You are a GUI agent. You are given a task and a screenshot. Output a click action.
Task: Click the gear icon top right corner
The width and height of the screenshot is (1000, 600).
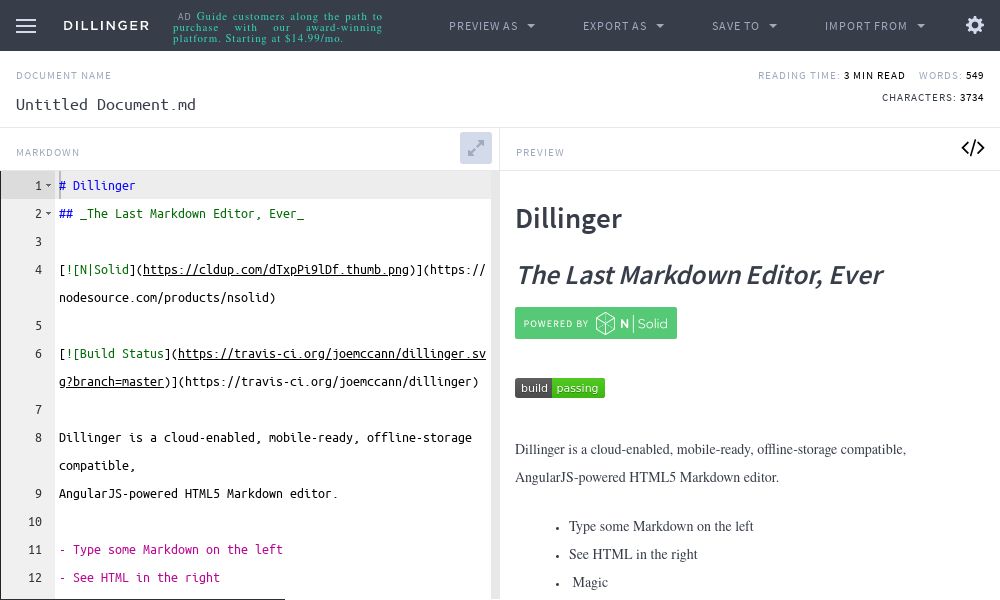[975, 25]
